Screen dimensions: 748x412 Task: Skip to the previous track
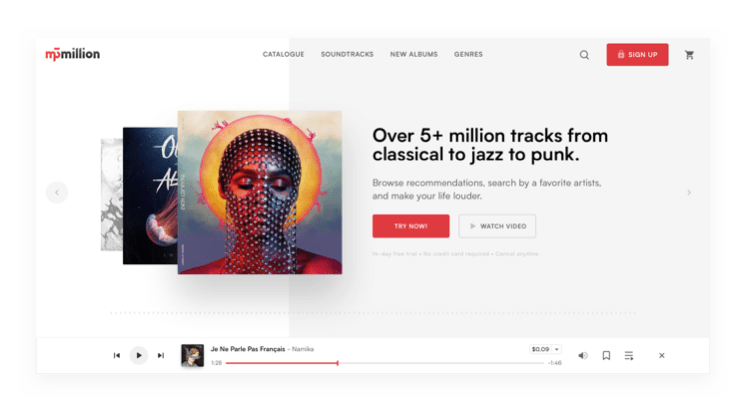tap(116, 355)
